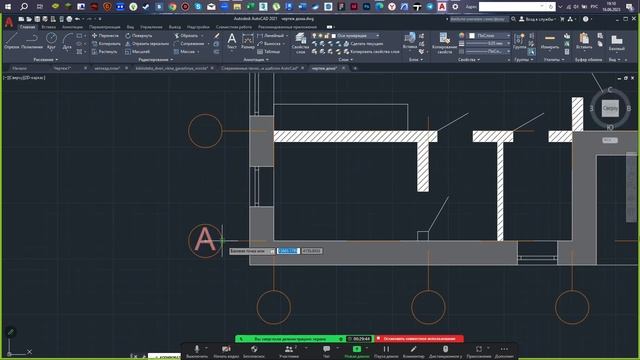
Task: Open the lineweight dropdown
Action: pos(489,43)
